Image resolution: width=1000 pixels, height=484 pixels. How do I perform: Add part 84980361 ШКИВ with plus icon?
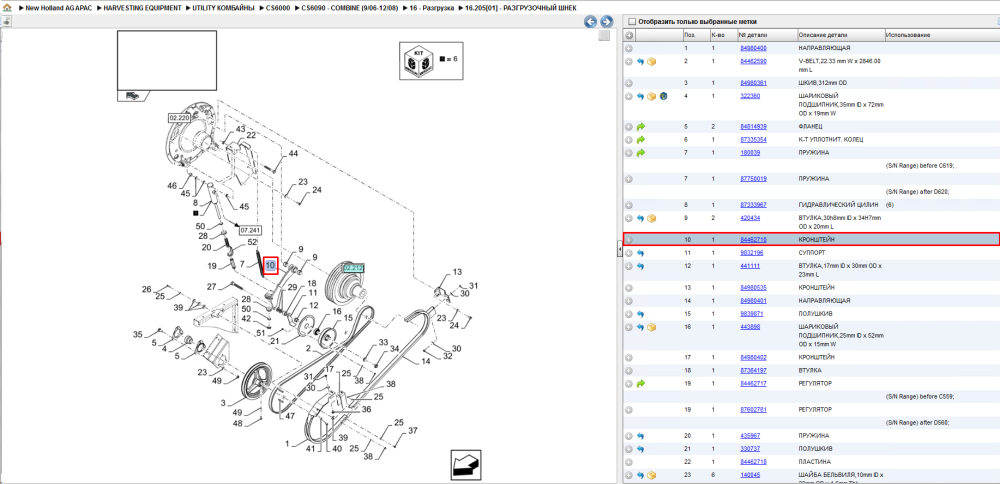pyautogui.click(x=629, y=83)
